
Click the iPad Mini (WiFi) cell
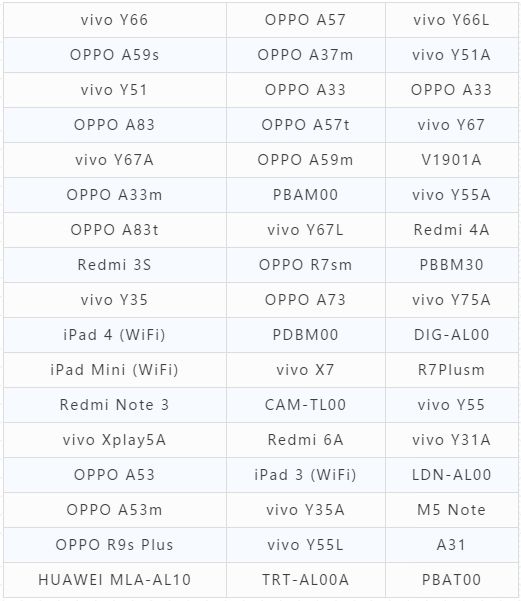point(115,370)
